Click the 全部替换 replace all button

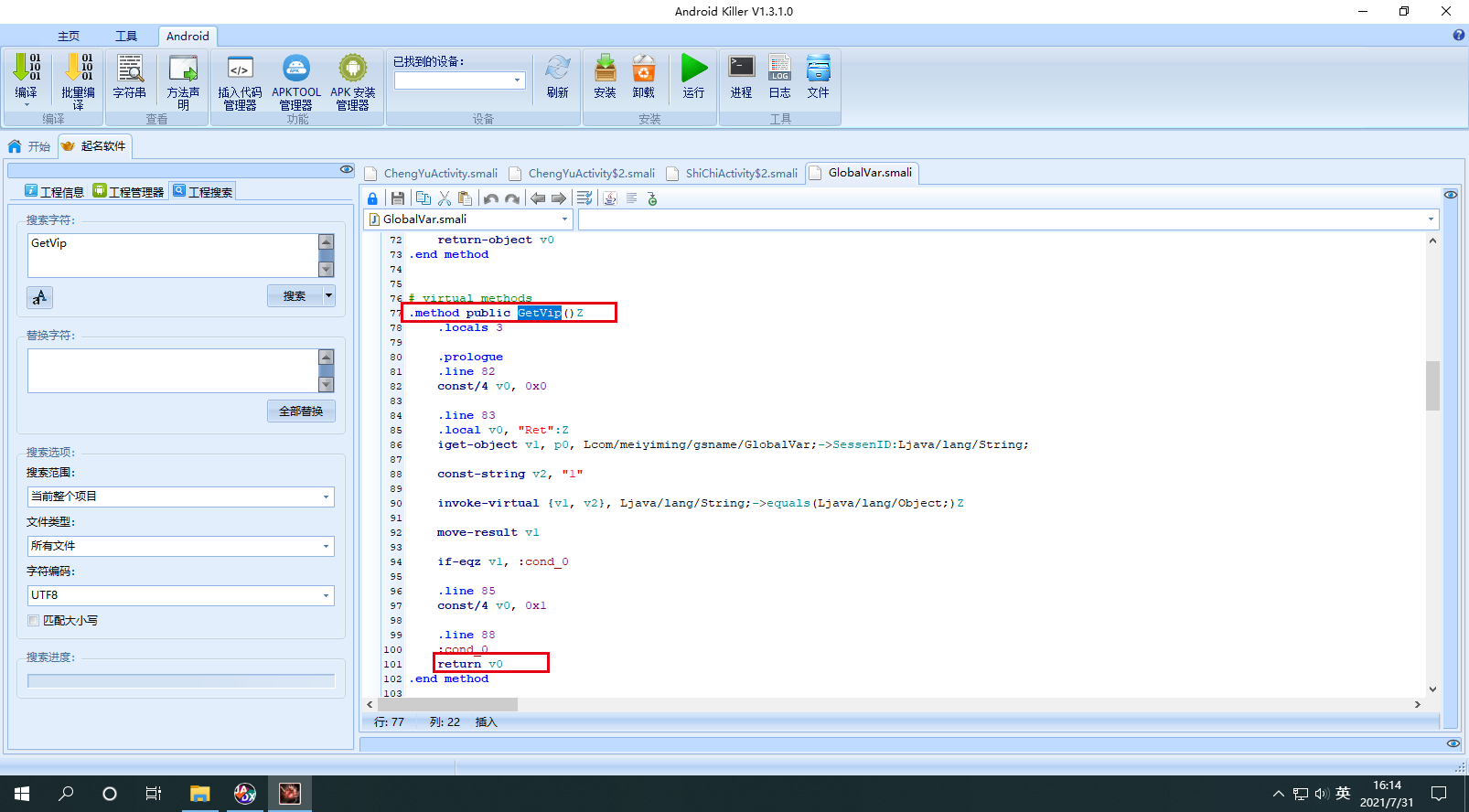coord(301,411)
